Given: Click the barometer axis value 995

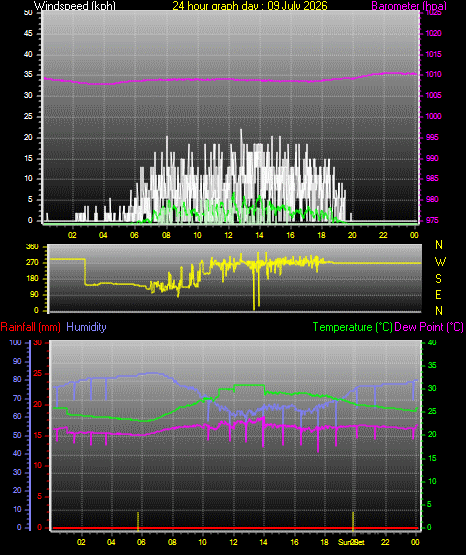Looking at the screenshot, I should (432, 137).
